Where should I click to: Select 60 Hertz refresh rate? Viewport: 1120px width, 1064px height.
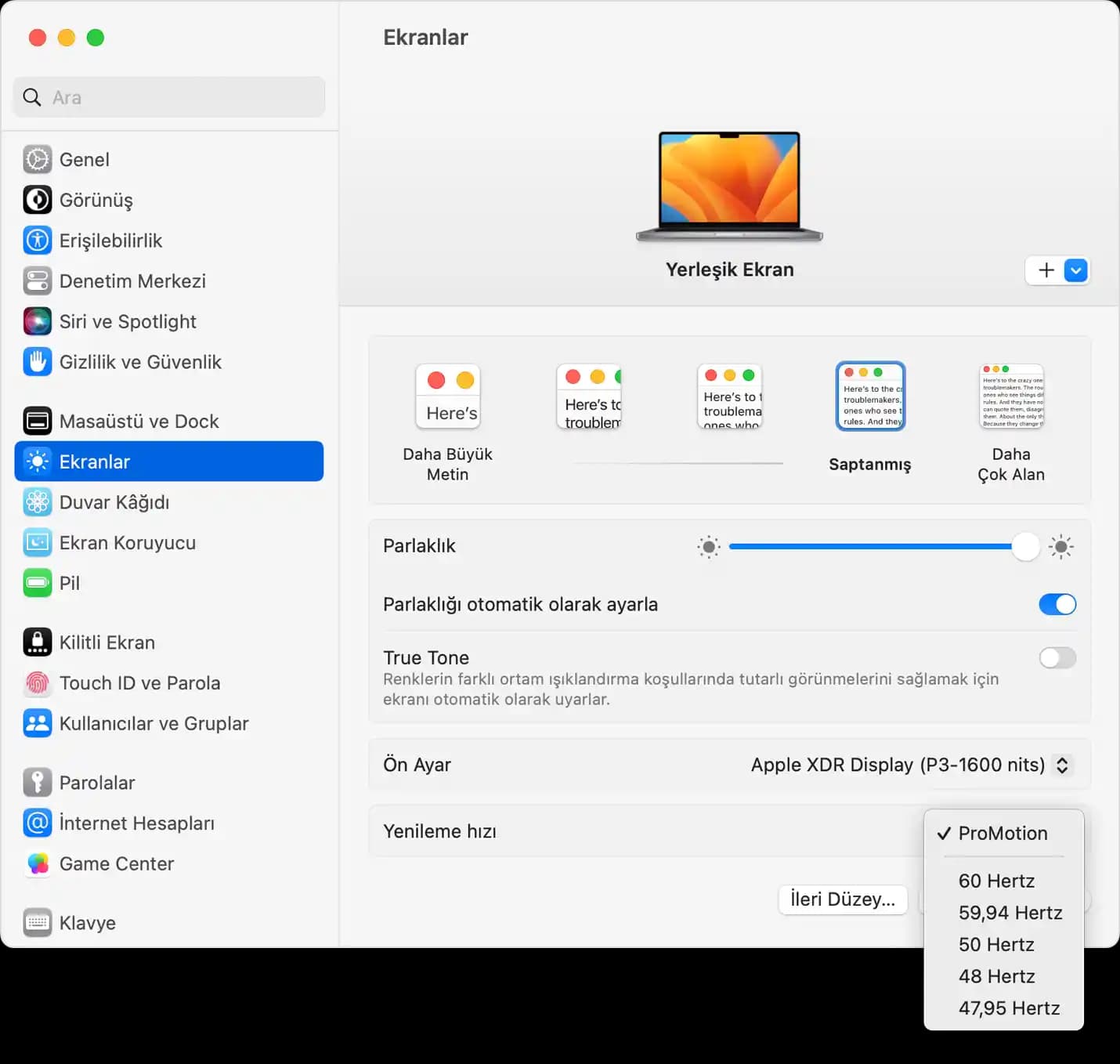(x=996, y=881)
